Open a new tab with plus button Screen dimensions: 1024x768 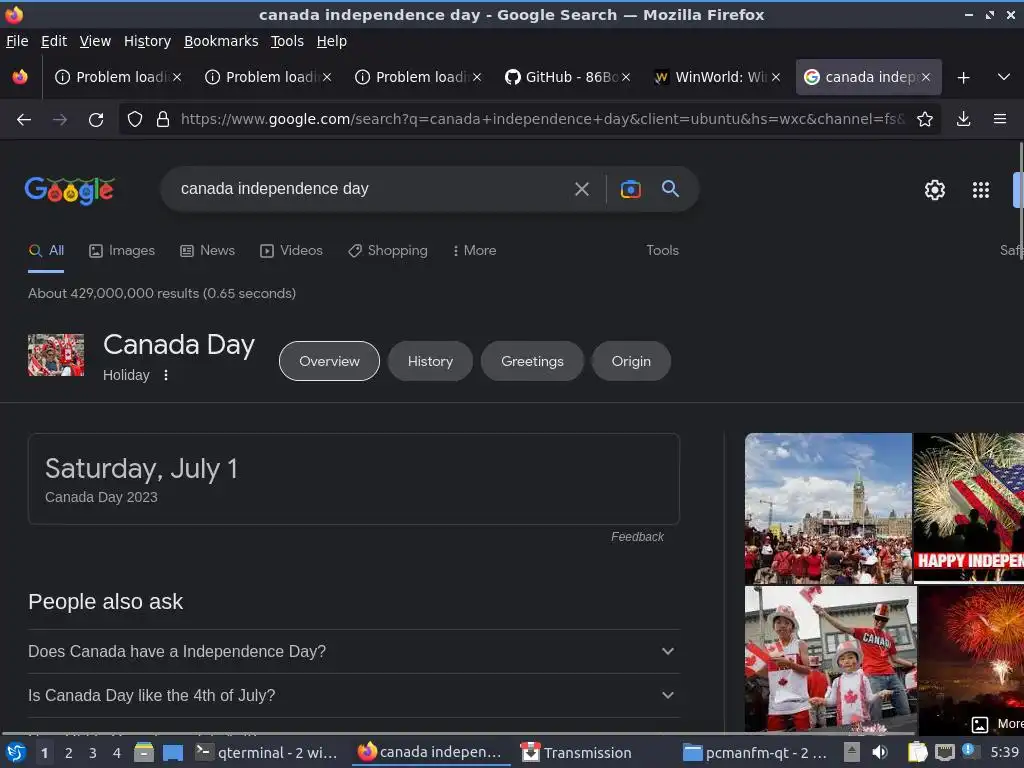click(x=963, y=77)
